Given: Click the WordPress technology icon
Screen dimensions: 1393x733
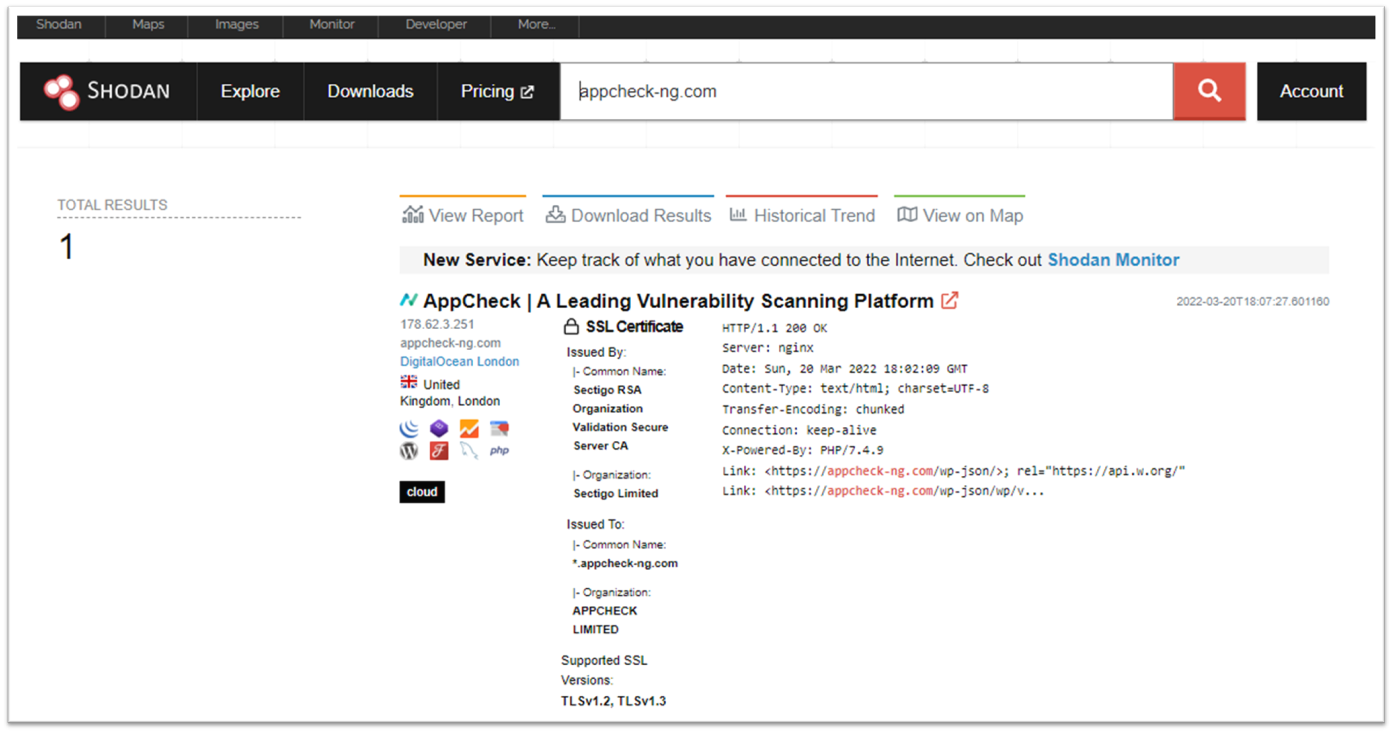Looking at the screenshot, I should (x=409, y=451).
